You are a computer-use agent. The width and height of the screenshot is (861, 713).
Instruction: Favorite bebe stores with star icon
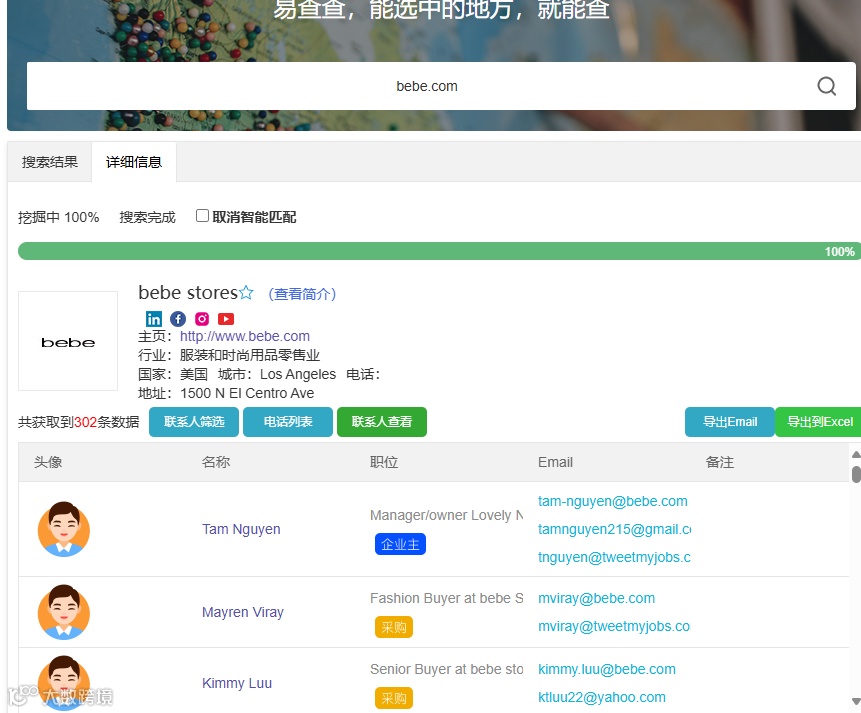click(x=247, y=292)
